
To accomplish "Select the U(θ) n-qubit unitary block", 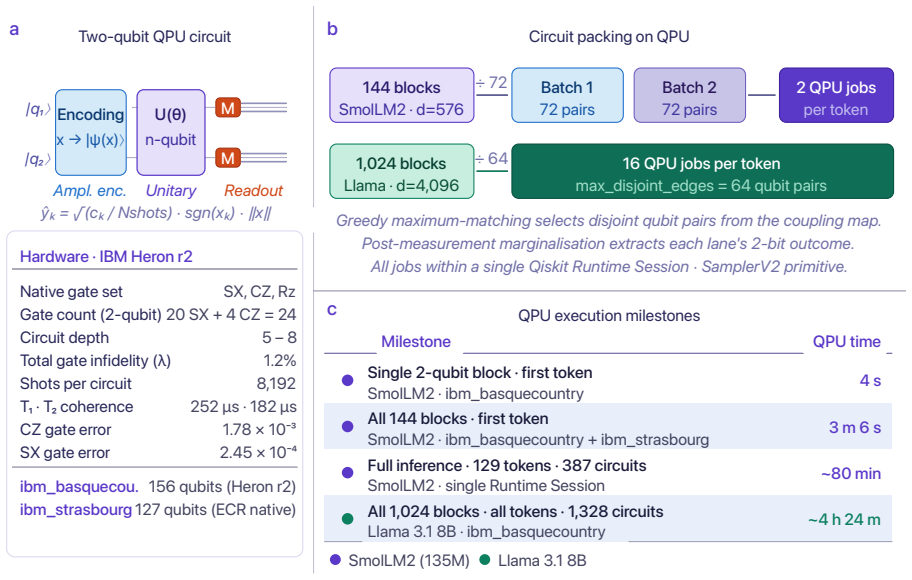I will 171,132.
